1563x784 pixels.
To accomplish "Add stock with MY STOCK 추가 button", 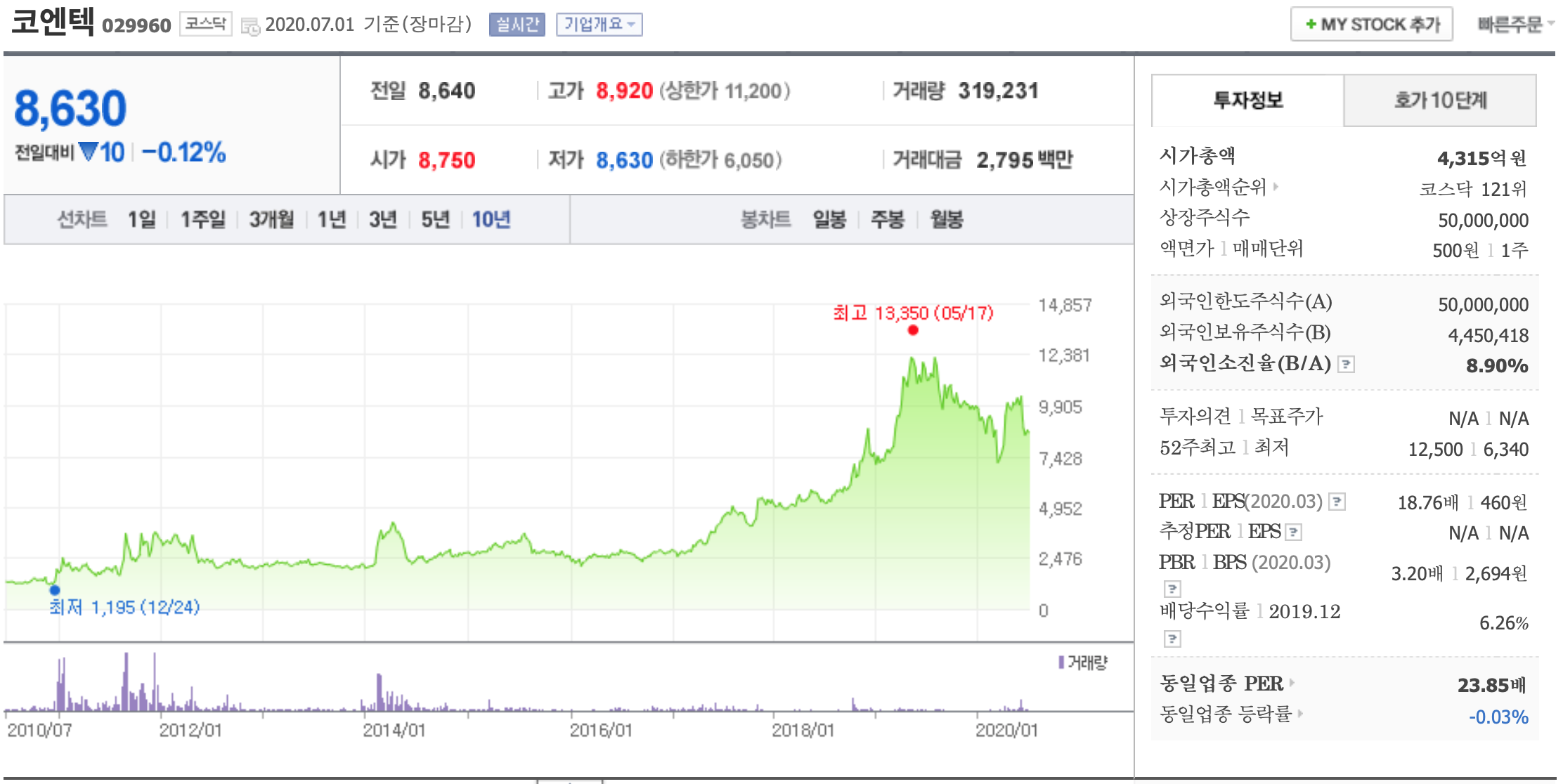I will (x=1372, y=25).
